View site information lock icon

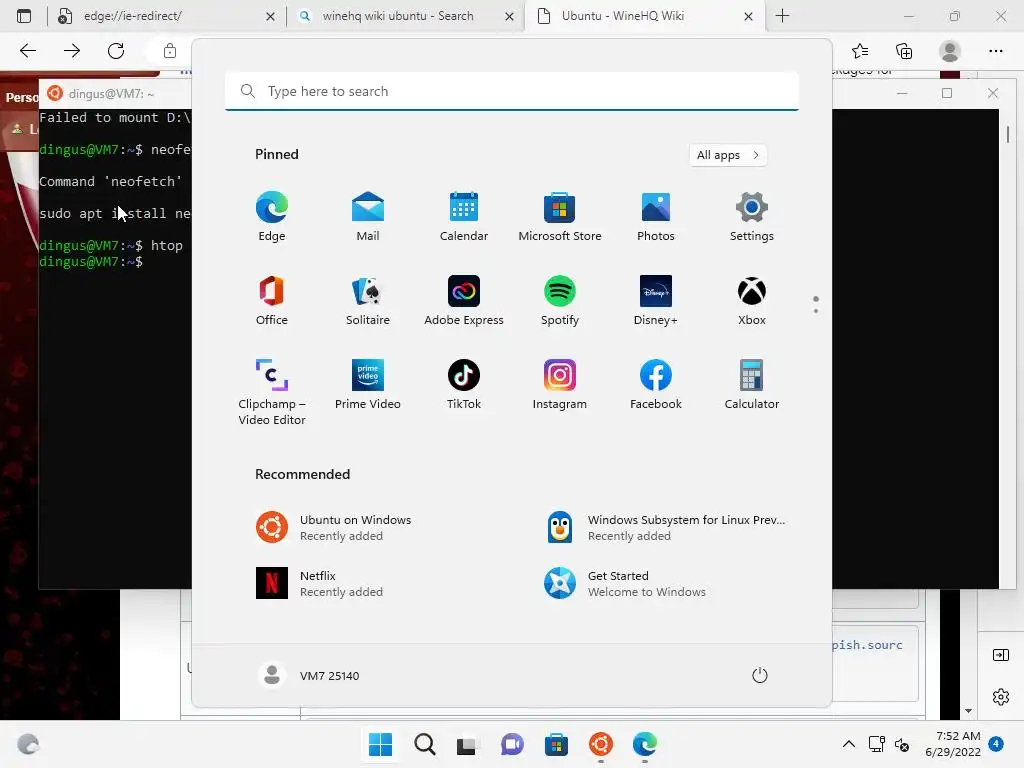point(170,50)
